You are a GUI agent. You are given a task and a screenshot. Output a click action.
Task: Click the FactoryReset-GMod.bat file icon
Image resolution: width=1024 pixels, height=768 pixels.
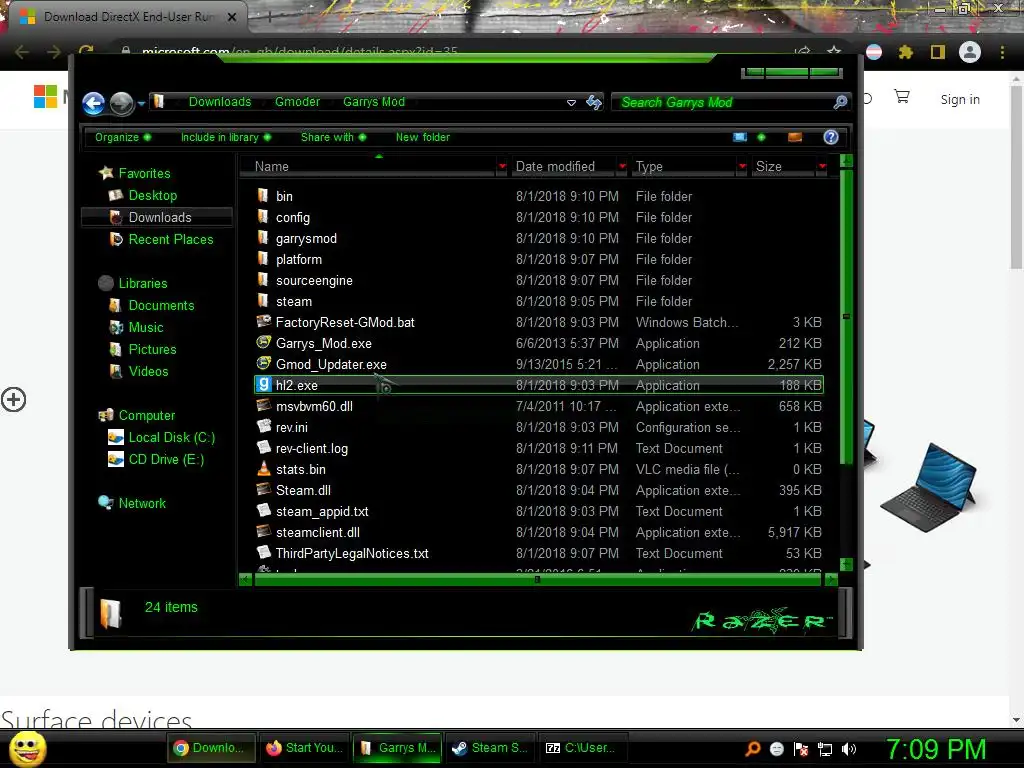tap(263, 322)
